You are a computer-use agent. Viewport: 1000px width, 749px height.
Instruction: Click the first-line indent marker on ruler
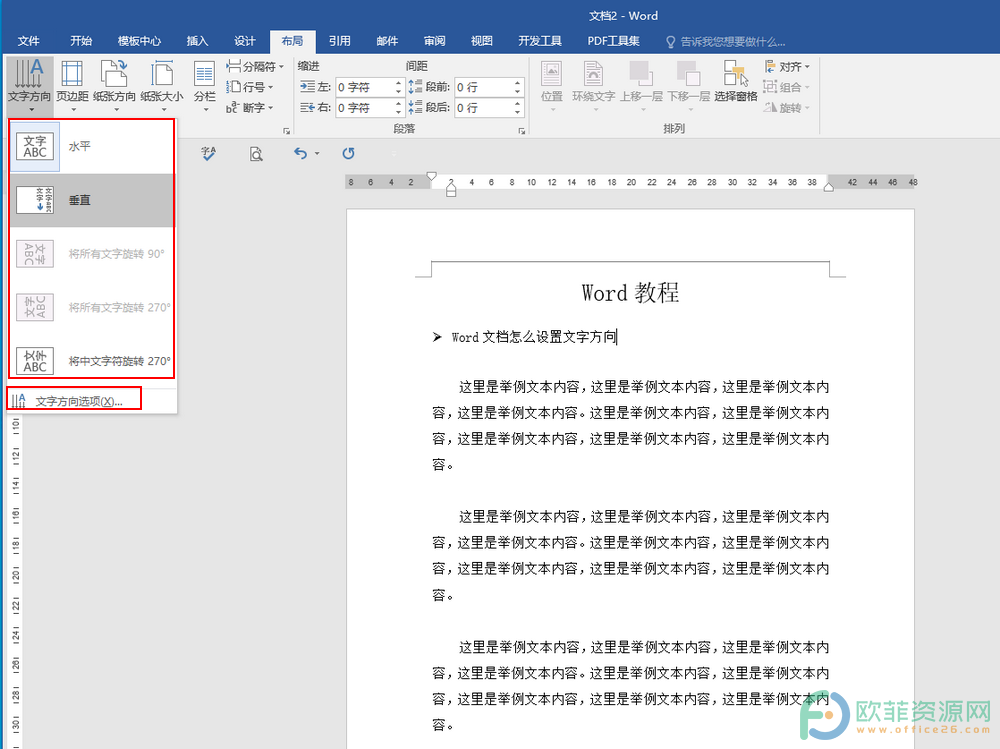432,176
